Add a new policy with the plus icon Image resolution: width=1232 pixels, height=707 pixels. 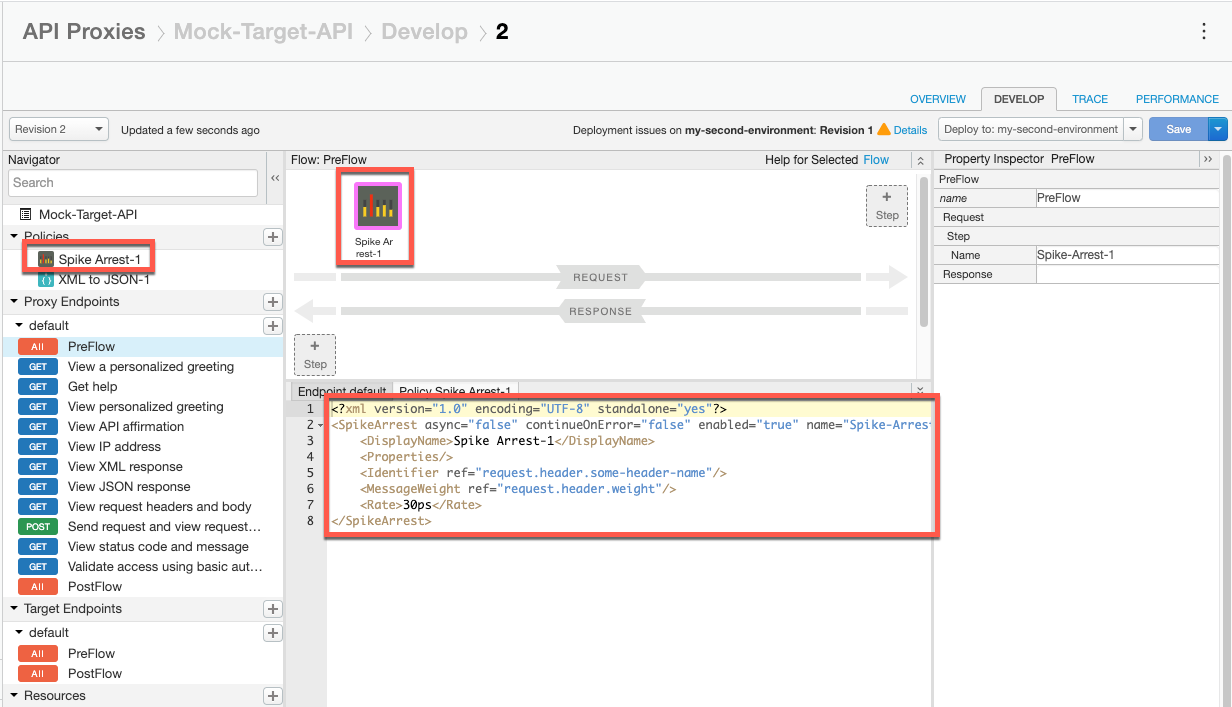[x=271, y=237]
